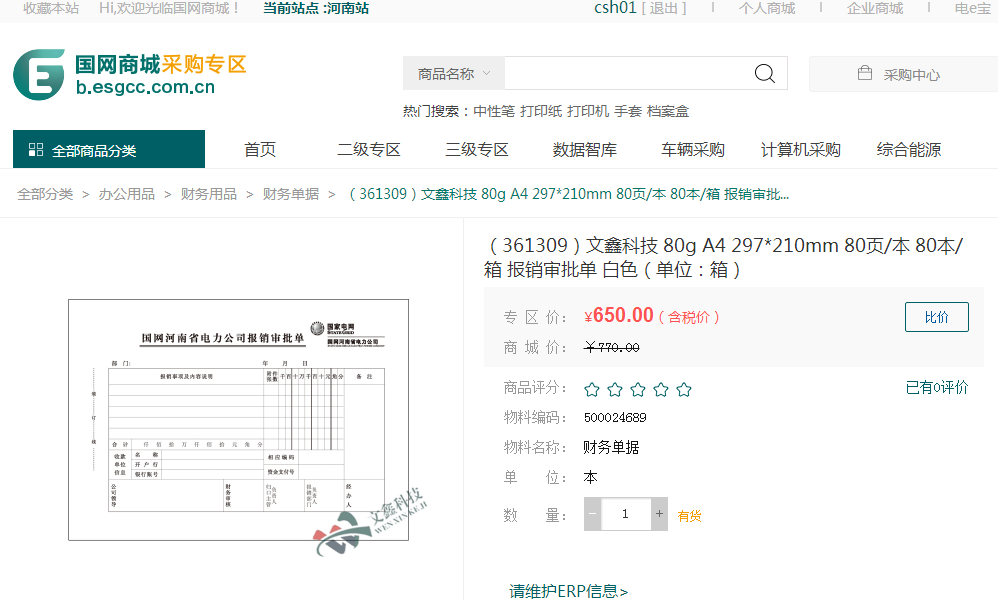Click 办公用品 in breadcrumb
This screenshot has height=600, width=998.
click(126, 194)
